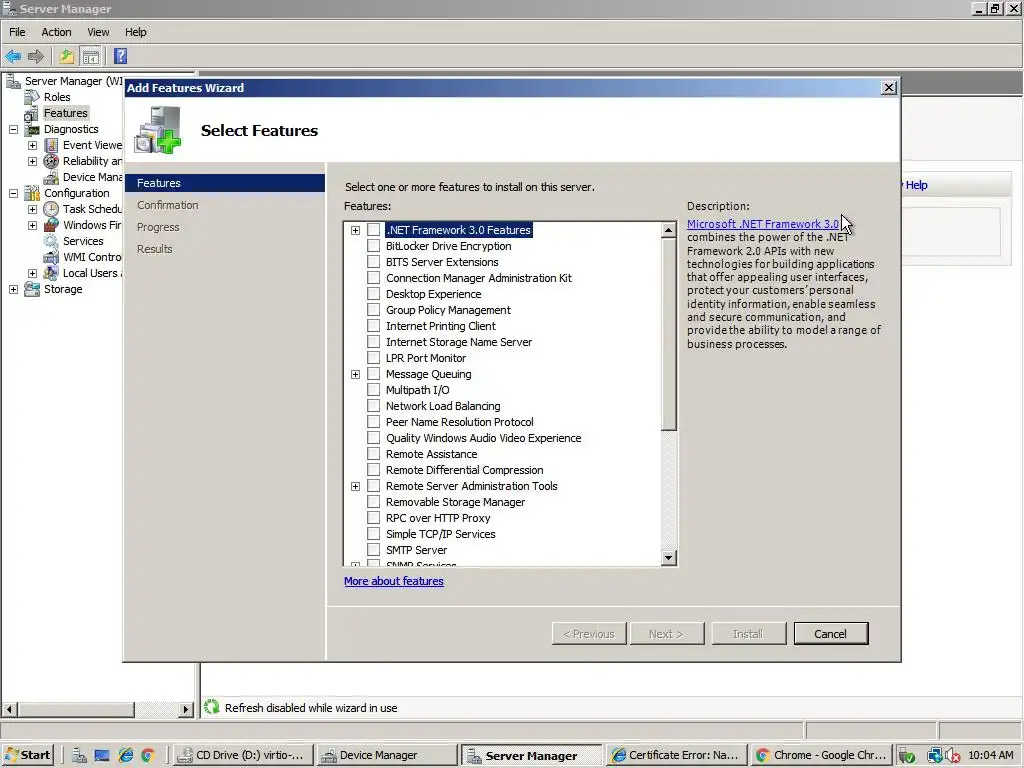Open Chrome quick launch icon
1024x768 pixels.
pos(148,756)
